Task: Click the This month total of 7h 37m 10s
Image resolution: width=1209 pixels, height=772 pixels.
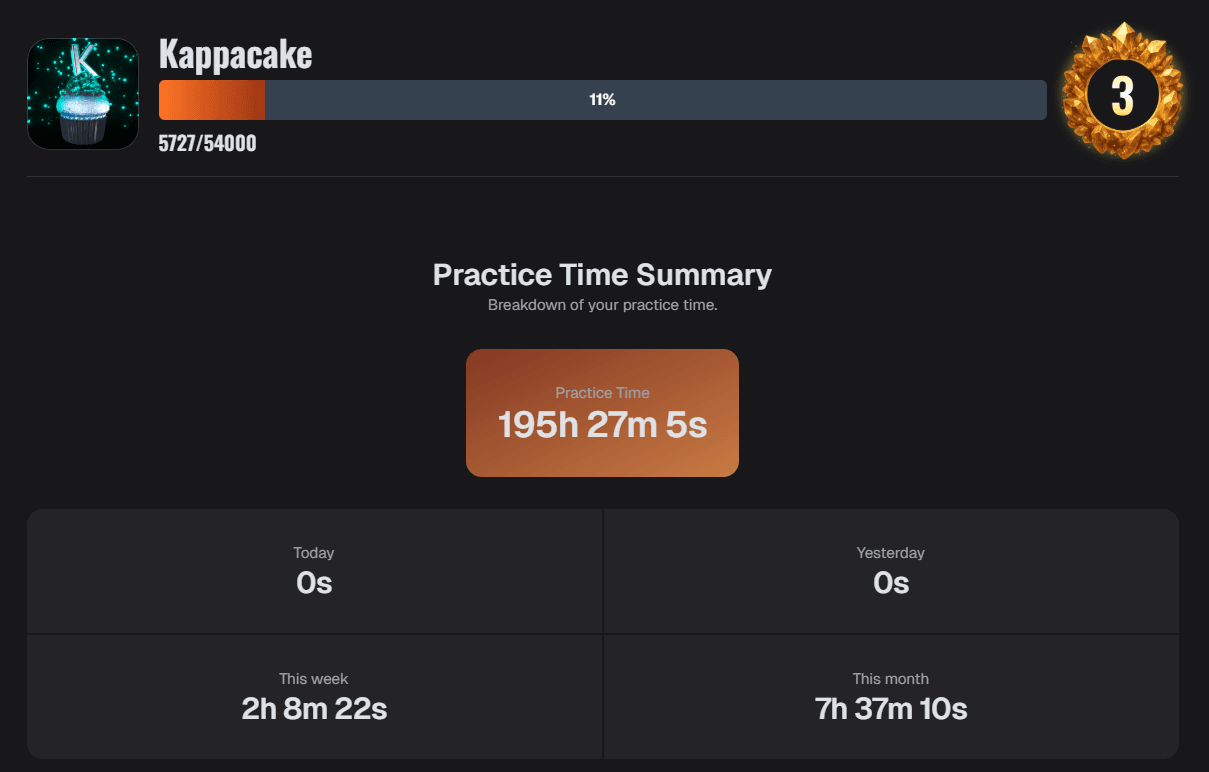Action: click(890, 709)
